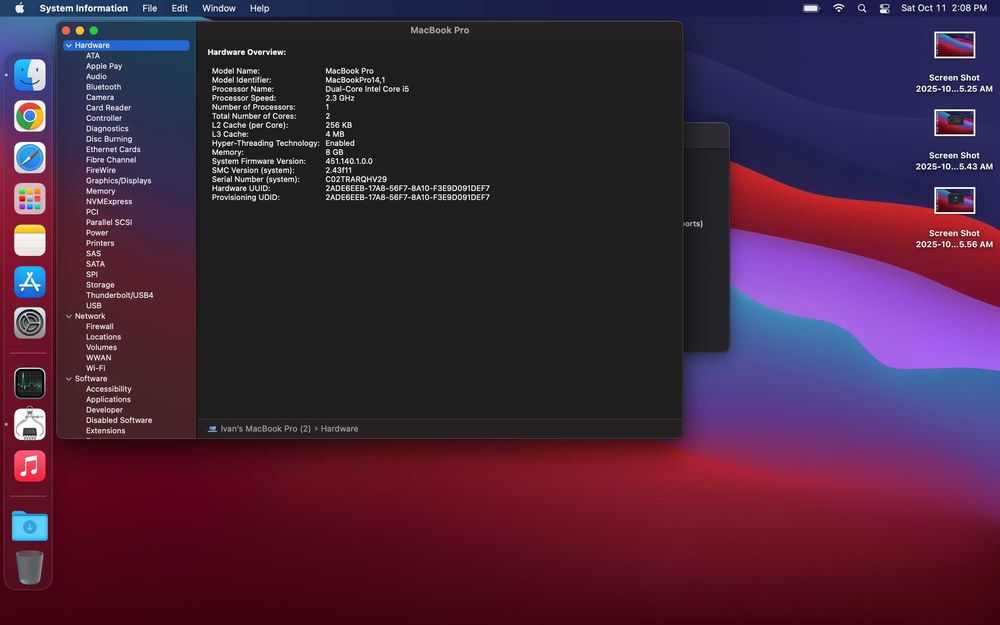Select Graphics/Displays in the sidebar
This screenshot has height=625, width=1000.
pyautogui.click(x=119, y=180)
